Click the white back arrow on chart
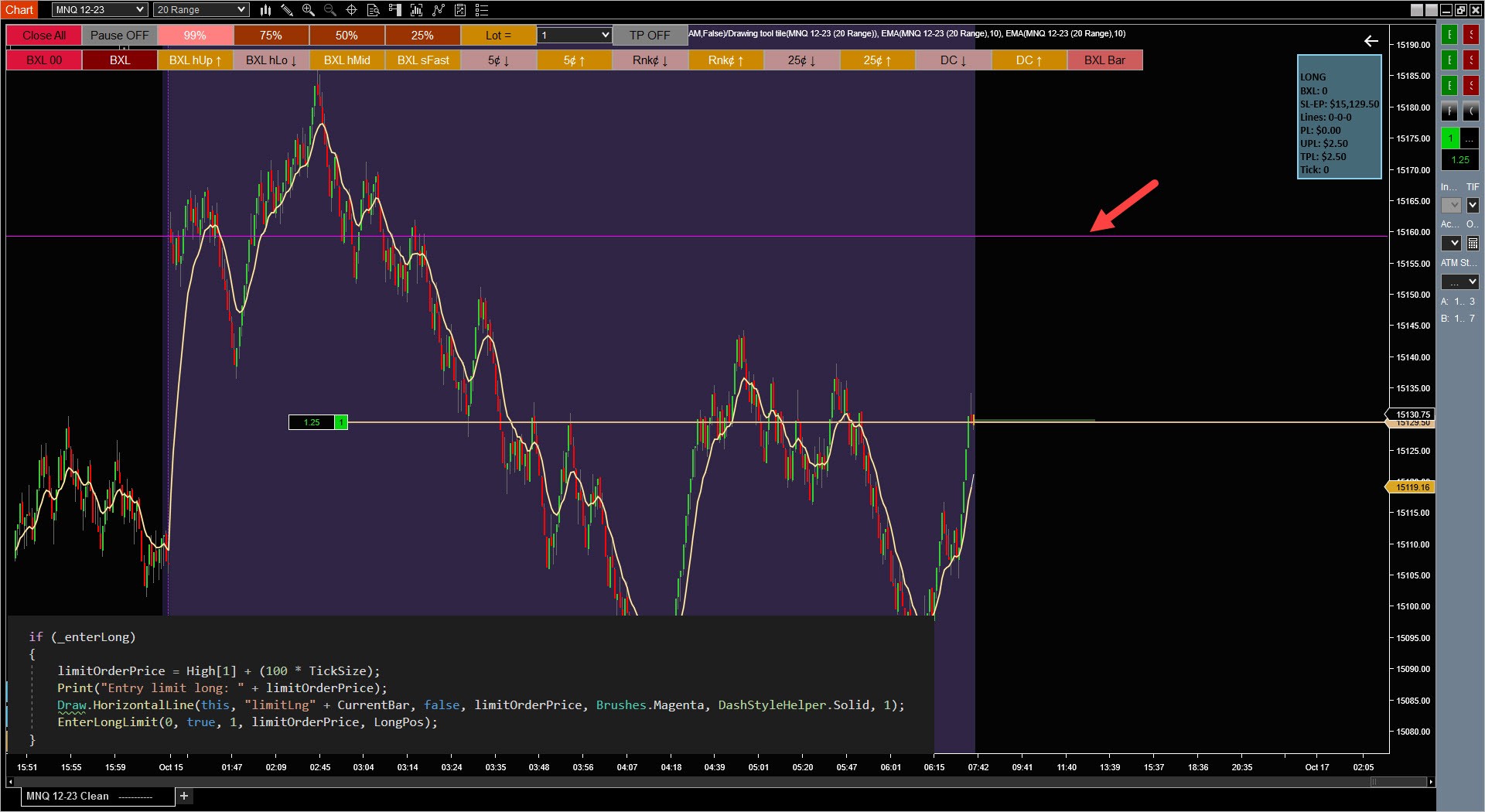Viewport: 1485px width, 812px height. [x=1371, y=41]
